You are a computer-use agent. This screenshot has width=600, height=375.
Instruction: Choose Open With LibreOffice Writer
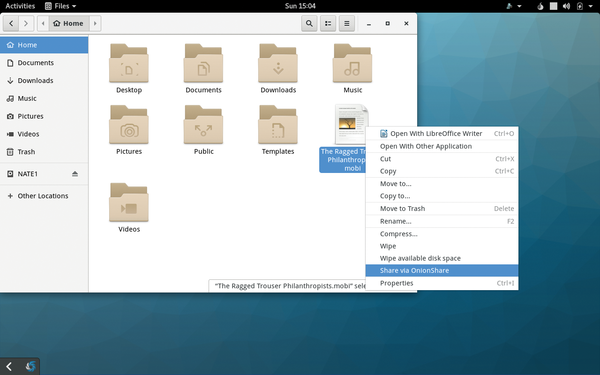tap(442, 134)
